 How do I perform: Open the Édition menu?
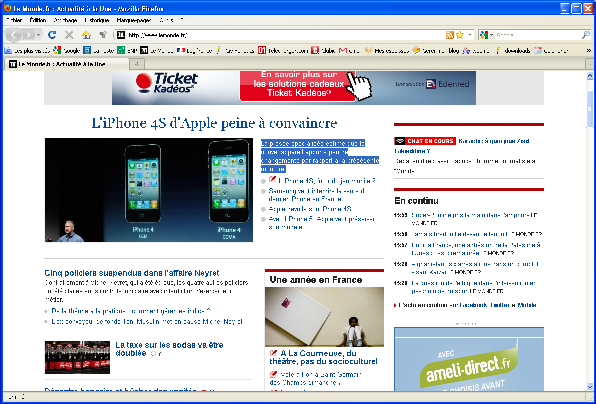point(38,20)
